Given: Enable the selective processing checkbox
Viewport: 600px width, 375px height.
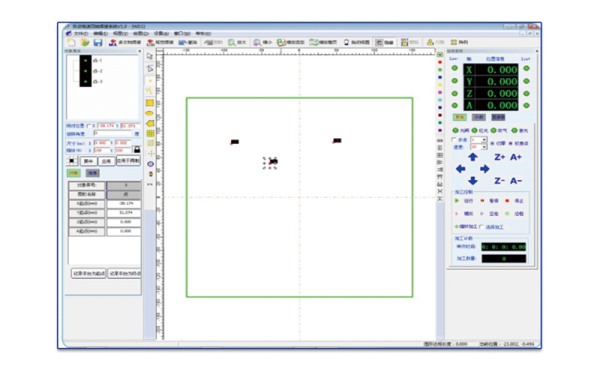Looking at the screenshot, I should pyautogui.click(x=481, y=227).
